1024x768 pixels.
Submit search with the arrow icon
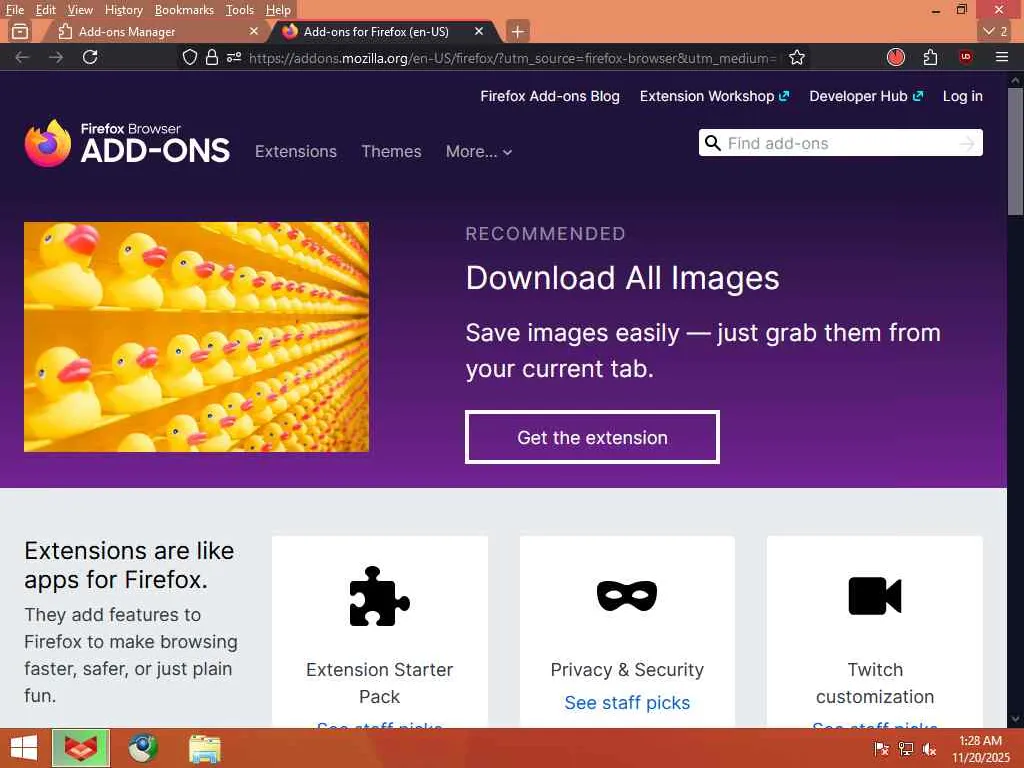point(967,144)
